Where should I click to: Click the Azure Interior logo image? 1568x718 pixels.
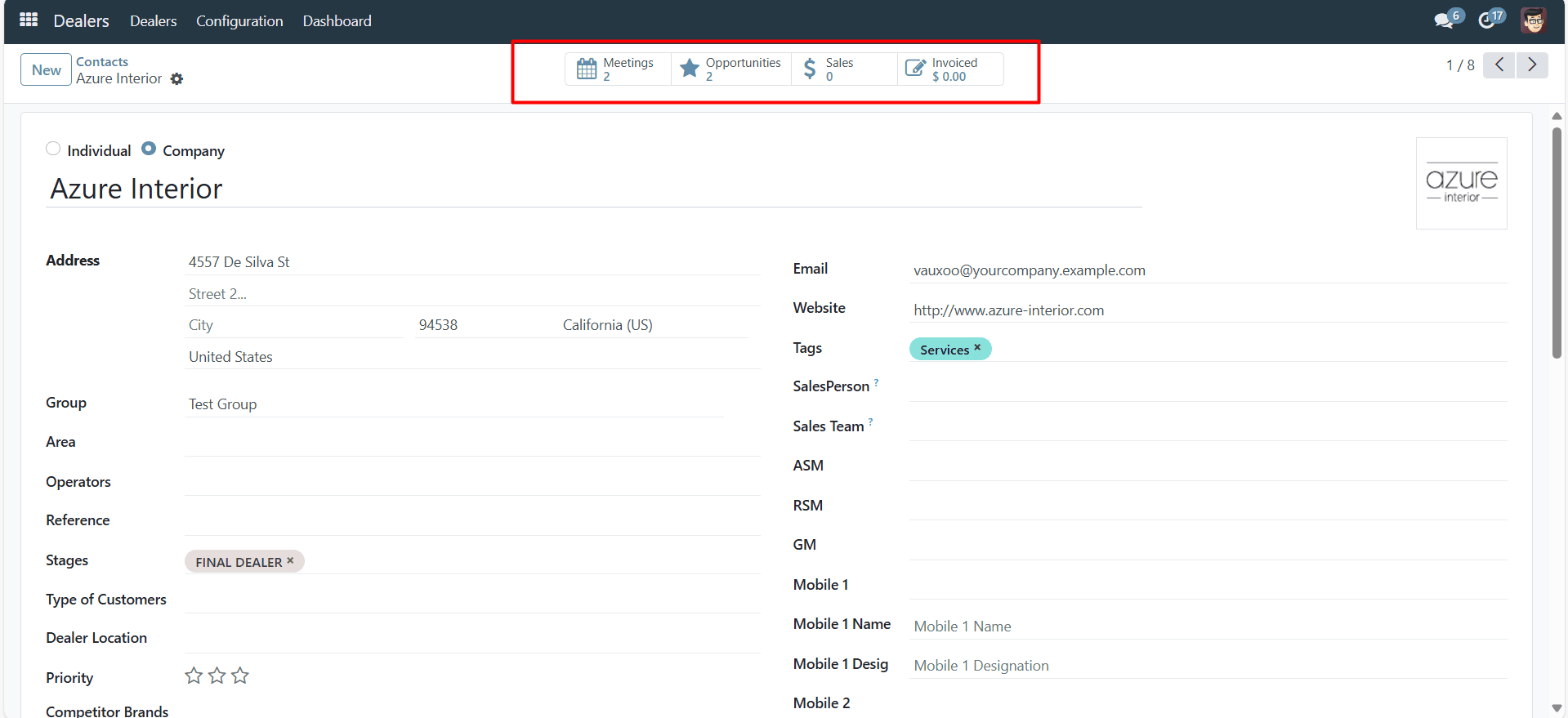tap(1461, 183)
